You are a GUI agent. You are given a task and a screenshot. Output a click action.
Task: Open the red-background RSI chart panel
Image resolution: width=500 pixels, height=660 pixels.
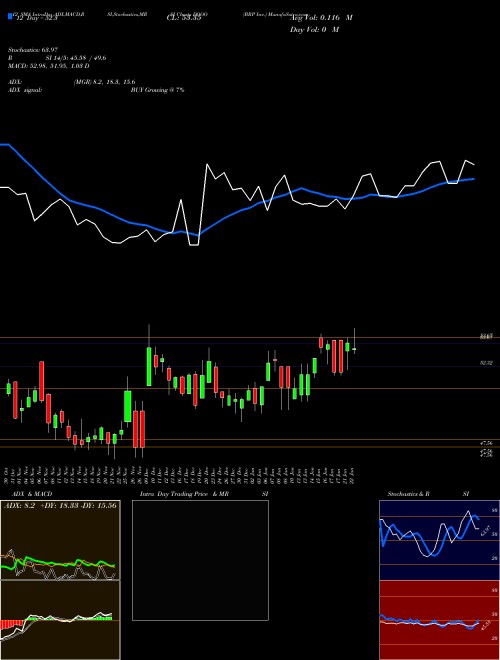pyautogui.click(x=439, y=620)
